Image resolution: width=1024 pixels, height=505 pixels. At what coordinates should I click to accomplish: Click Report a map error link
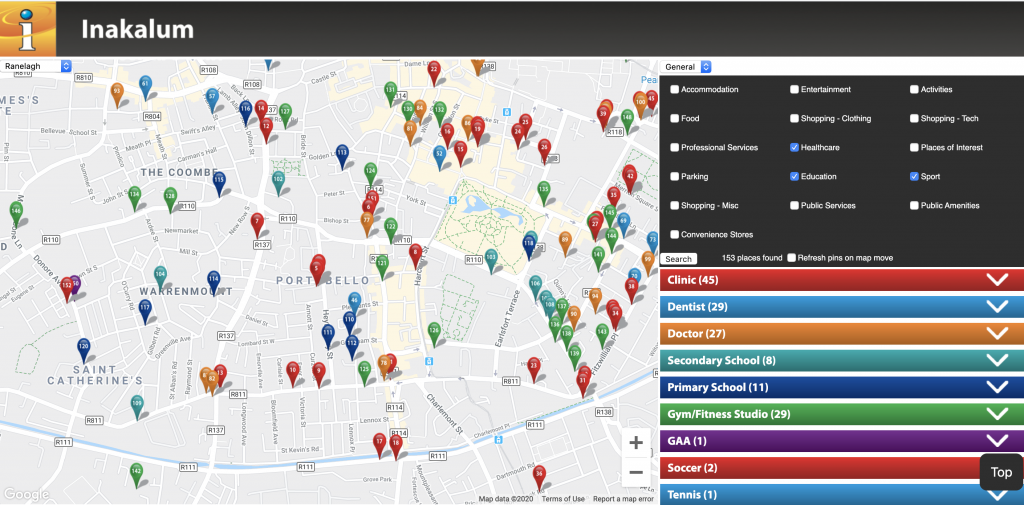(622, 499)
